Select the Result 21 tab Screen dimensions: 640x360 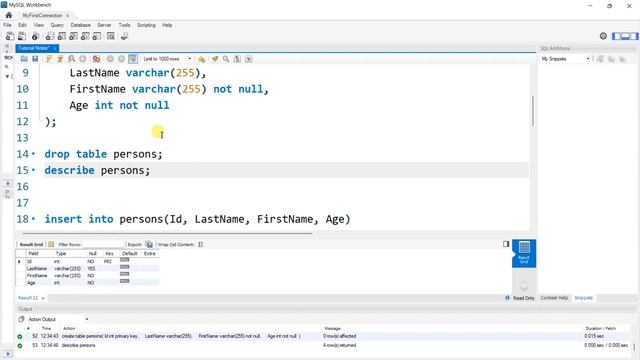(x=28, y=298)
